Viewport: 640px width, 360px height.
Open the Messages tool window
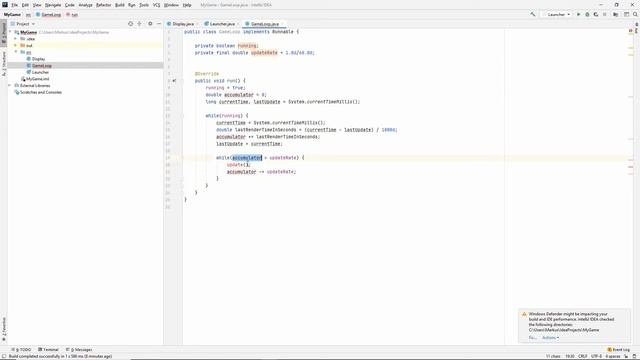tap(79, 349)
